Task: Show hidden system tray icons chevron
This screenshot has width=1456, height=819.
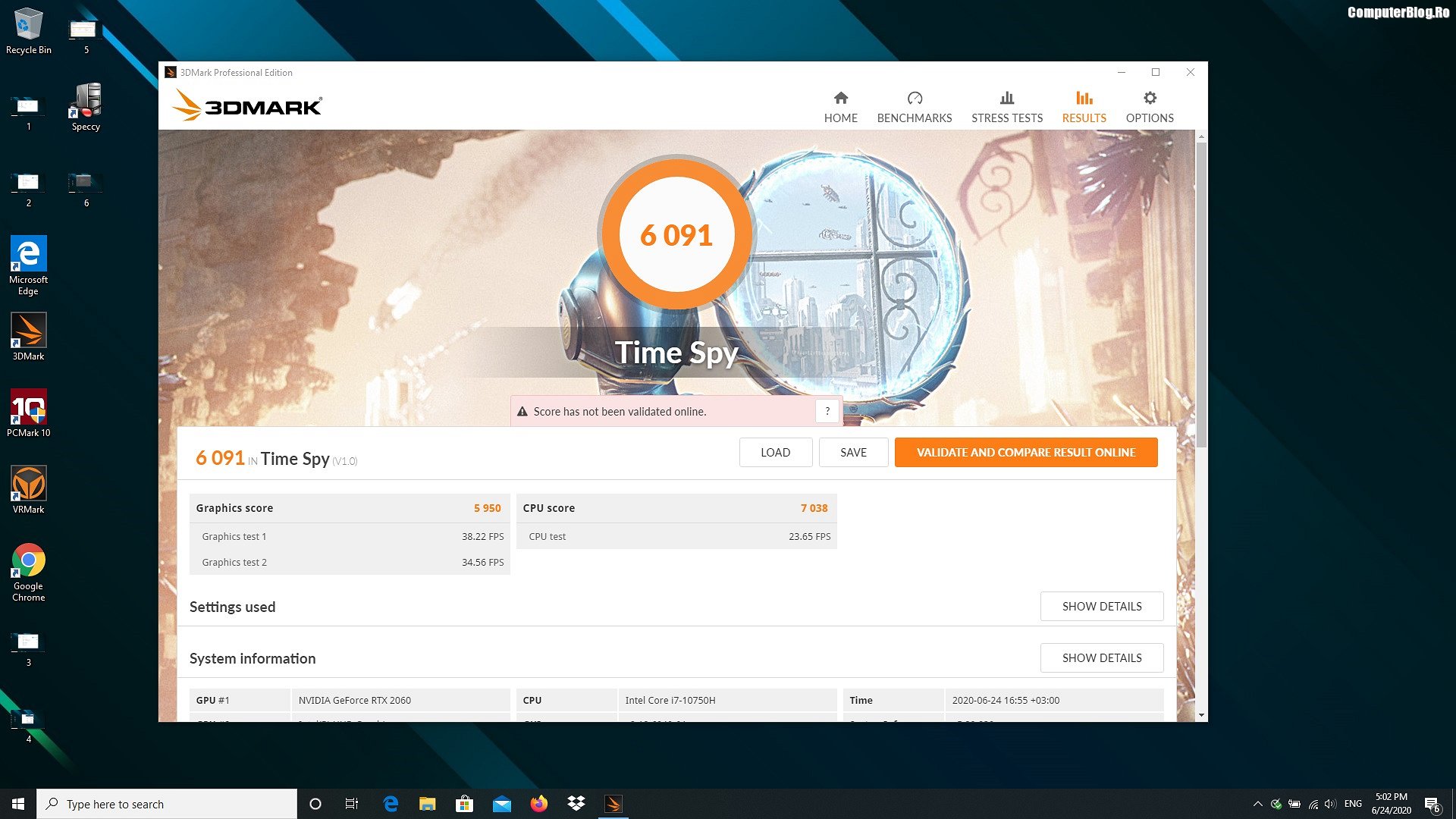Action: (1257, 804)
